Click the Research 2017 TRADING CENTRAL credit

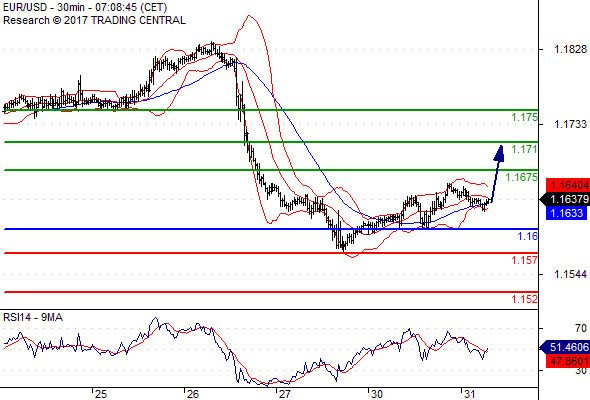tap(94, 20)
